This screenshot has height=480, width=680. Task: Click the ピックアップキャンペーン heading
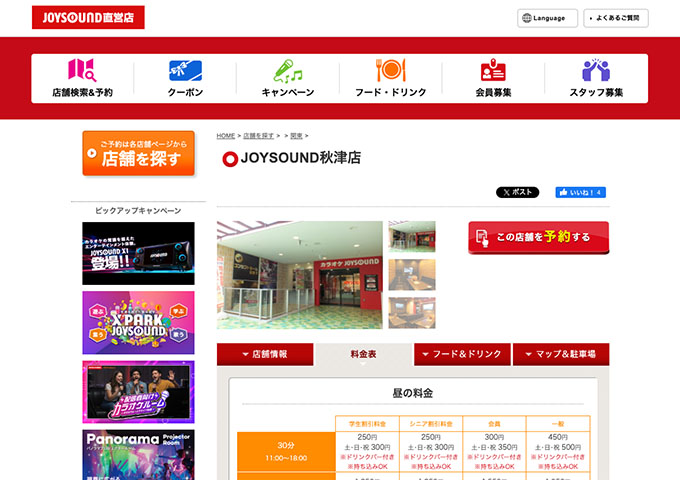pos(138,211)
